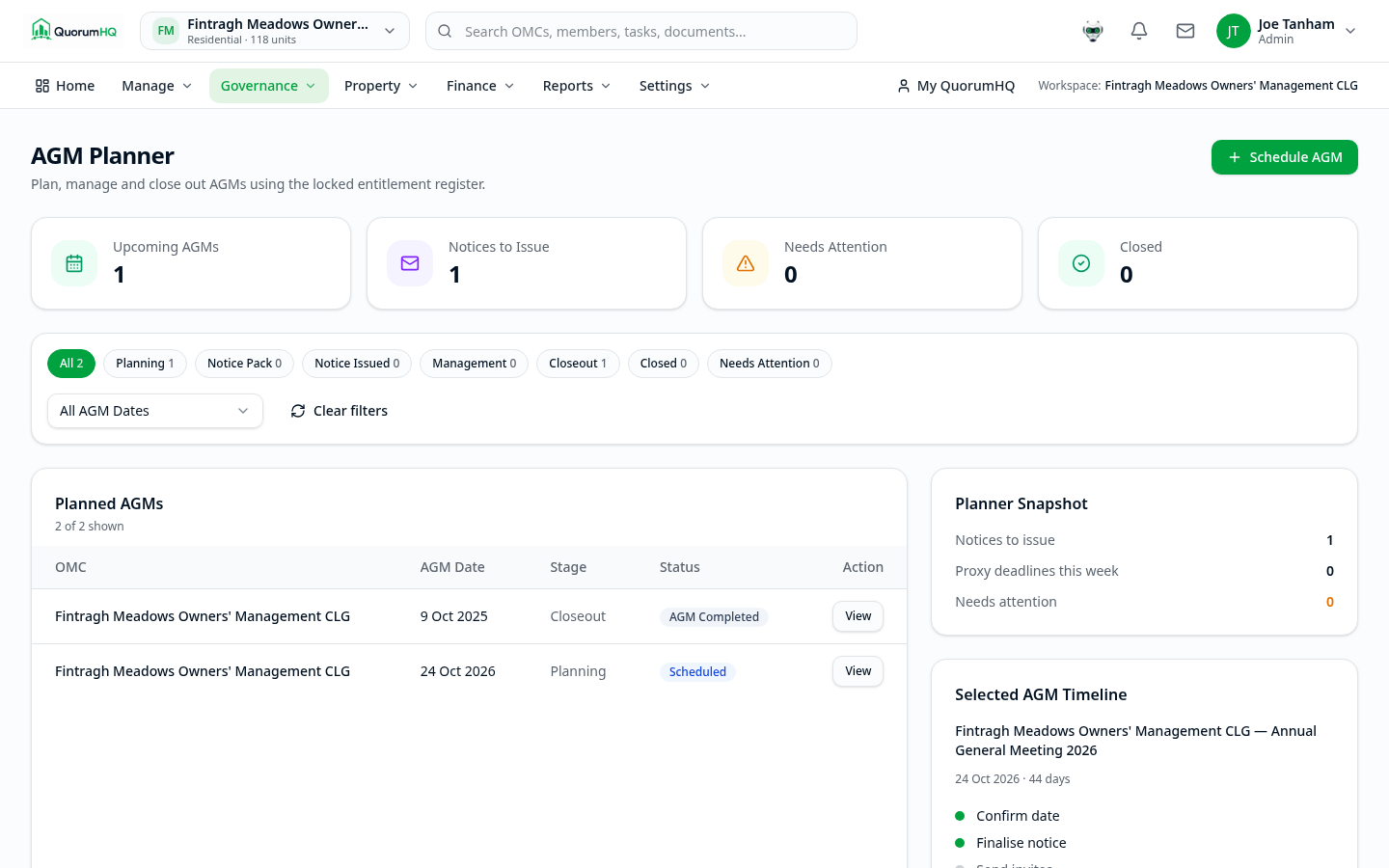Filter by Closeout 1 stage
Screen dimensions: 1389x868
tap(578, 364)
